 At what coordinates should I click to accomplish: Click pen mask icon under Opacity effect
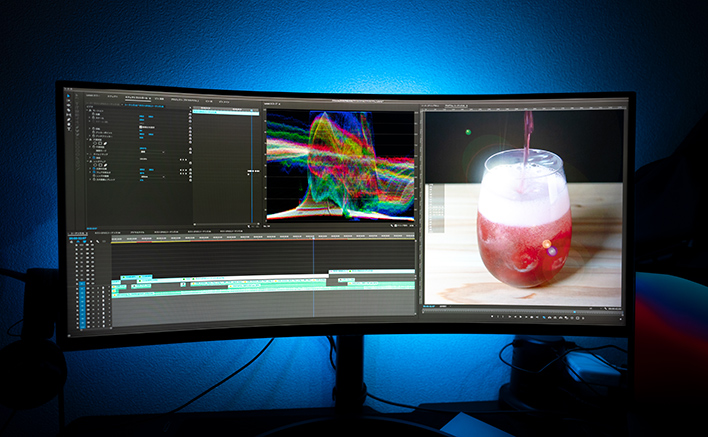(x=105, y=143)
